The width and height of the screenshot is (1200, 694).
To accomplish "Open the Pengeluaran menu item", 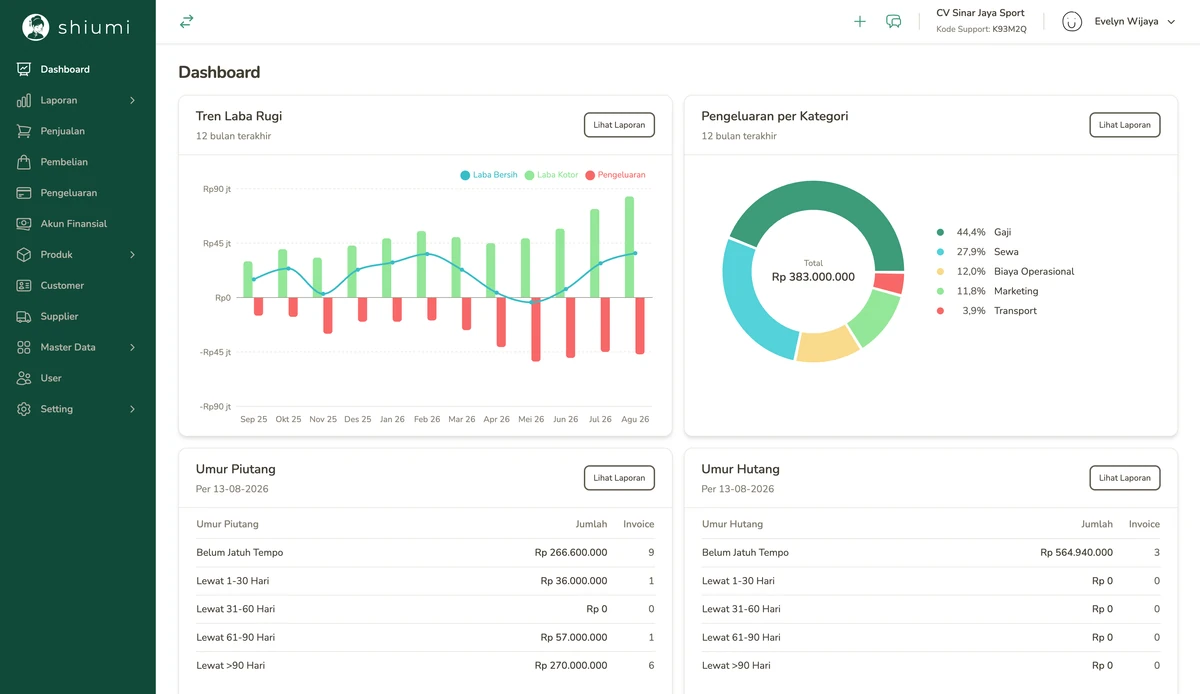I will click(78, 193).
